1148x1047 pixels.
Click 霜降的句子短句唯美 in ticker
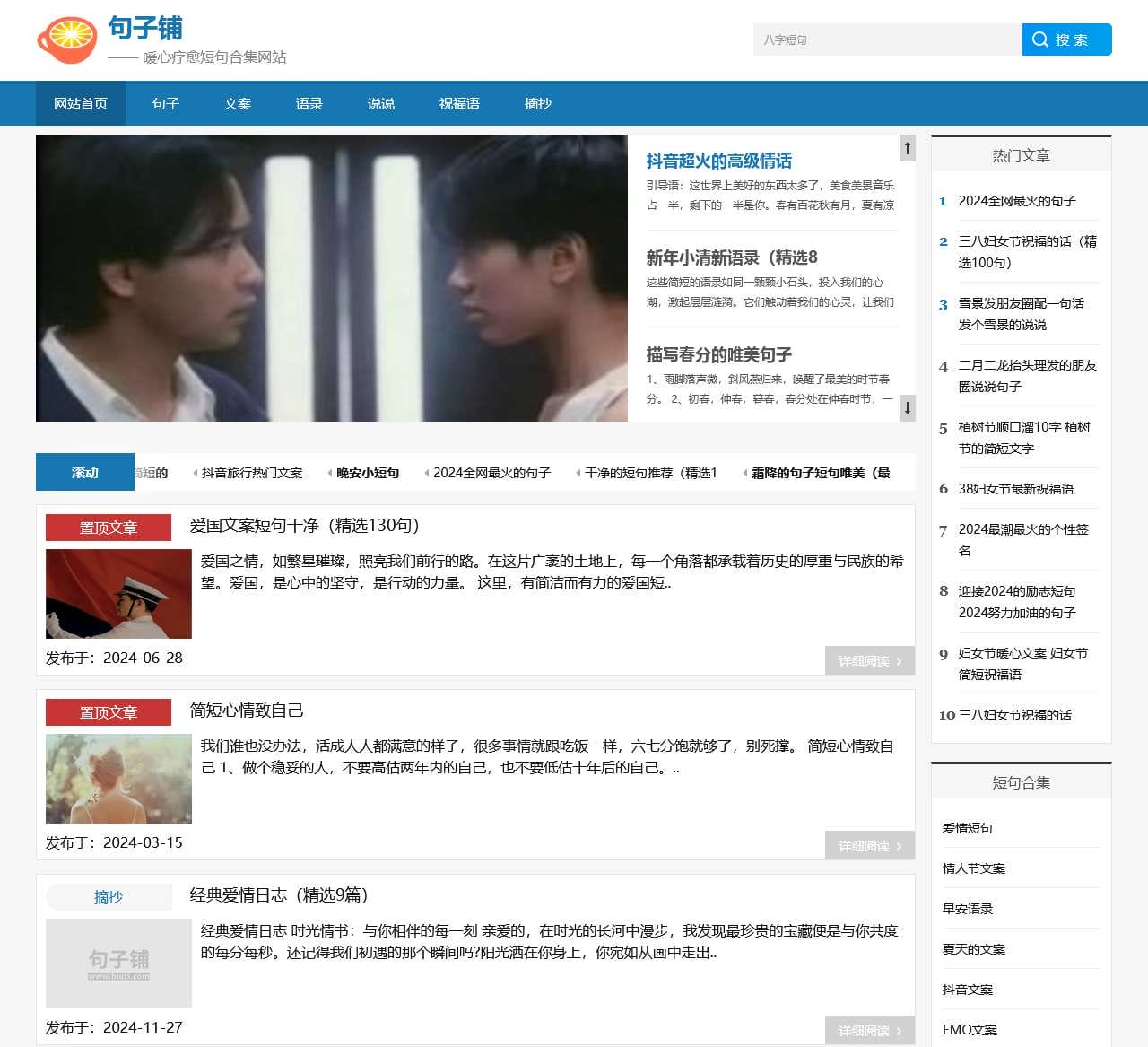pos(821,473)
